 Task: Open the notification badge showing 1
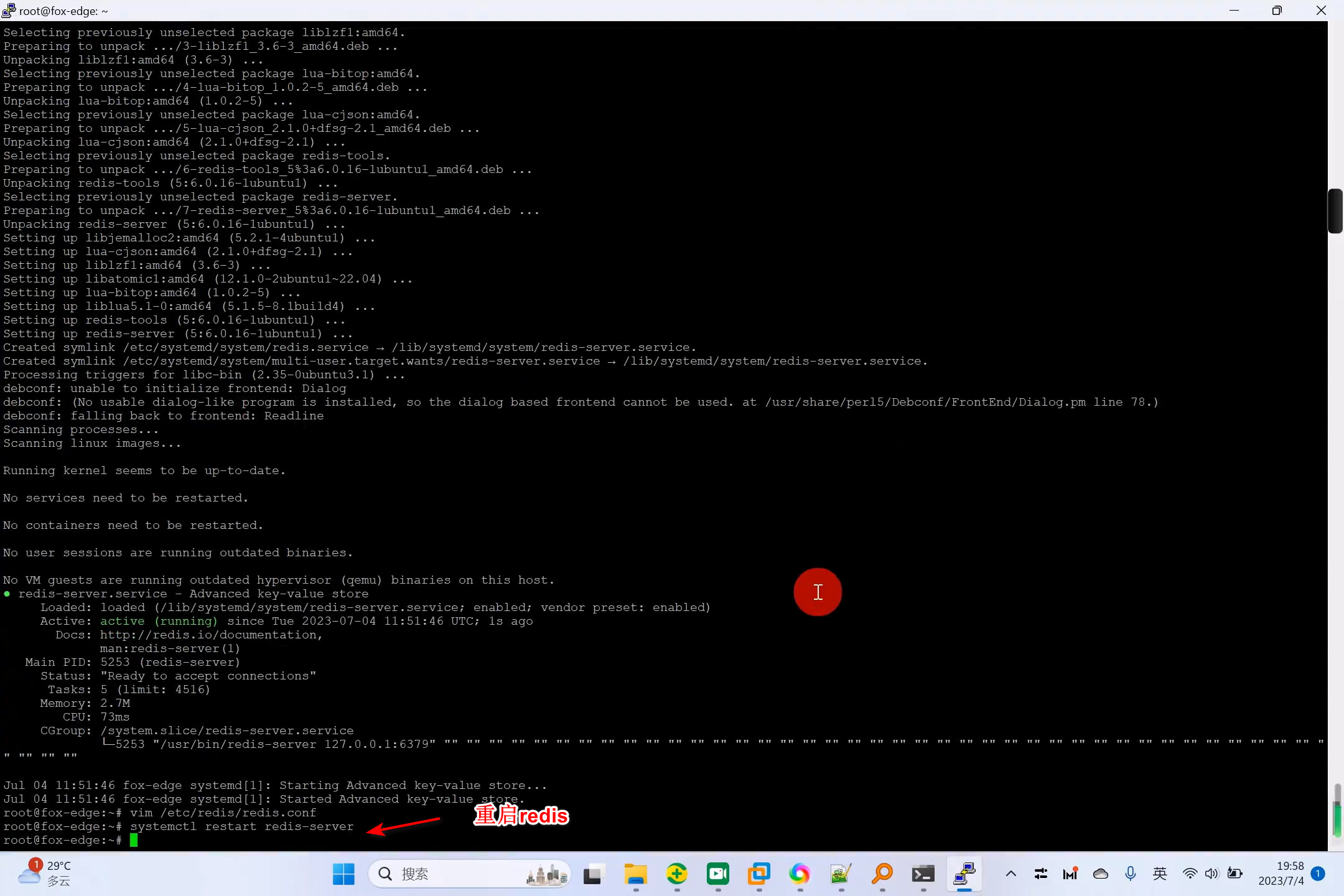(1317, 874)
